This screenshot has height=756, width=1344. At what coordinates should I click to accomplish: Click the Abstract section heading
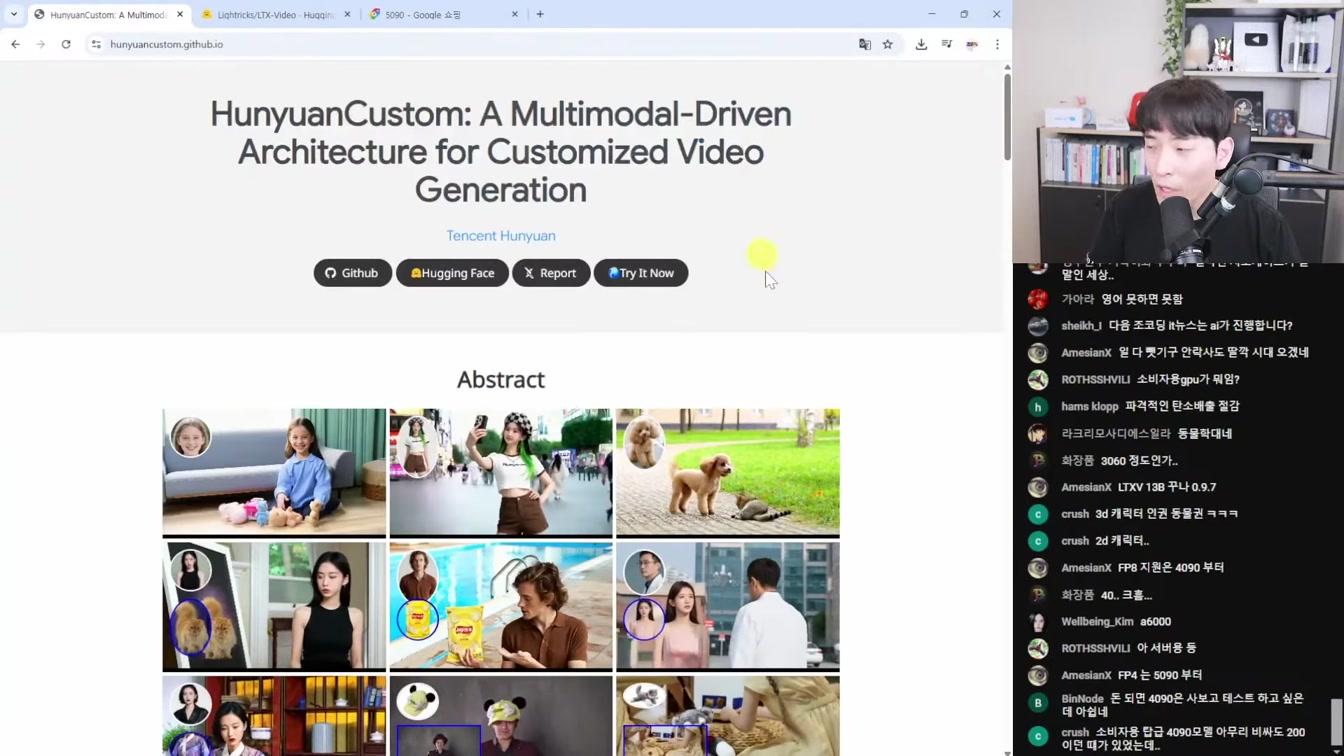(501, 379)
